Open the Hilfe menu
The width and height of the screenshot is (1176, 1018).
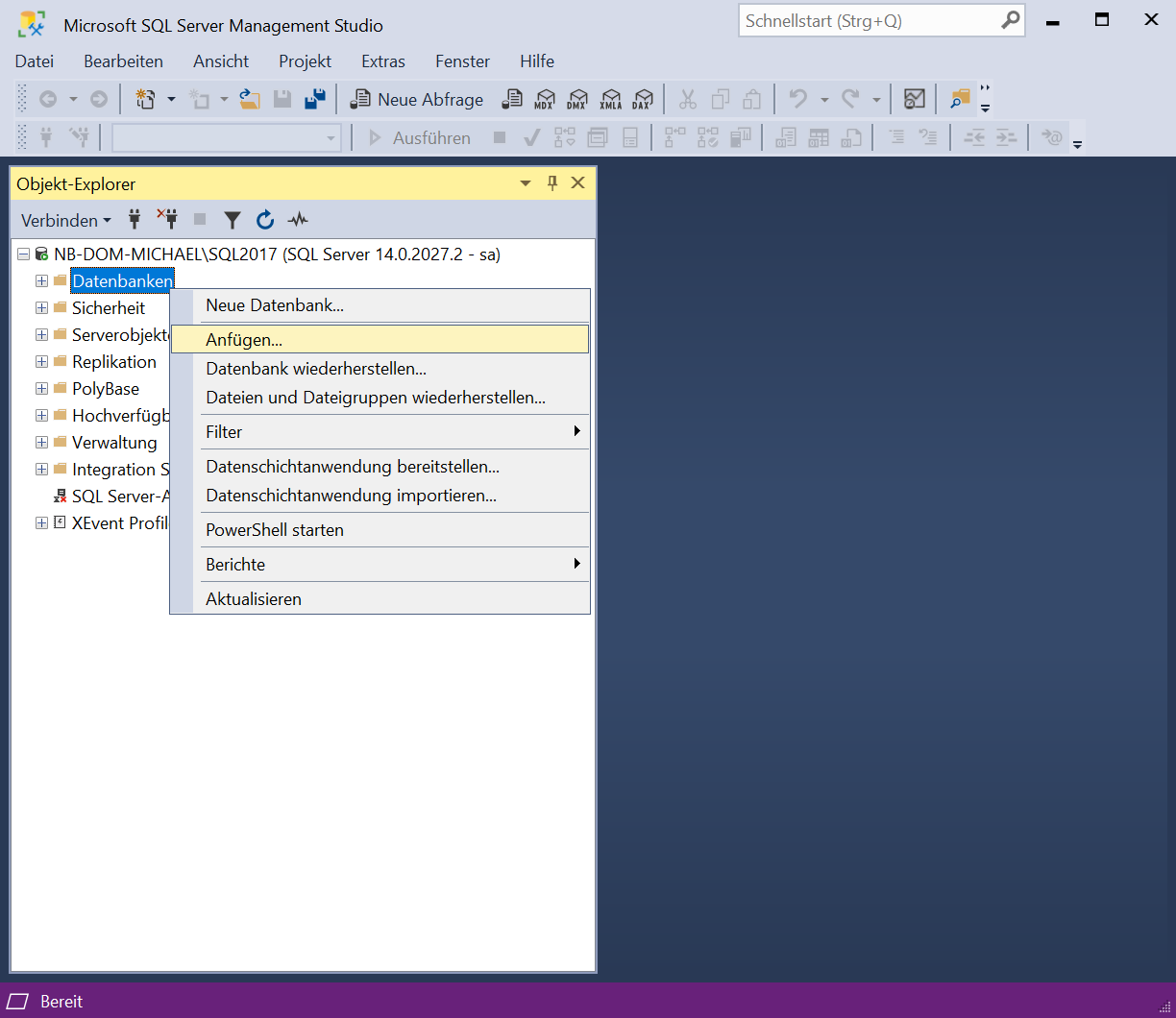tap(537, 61)
